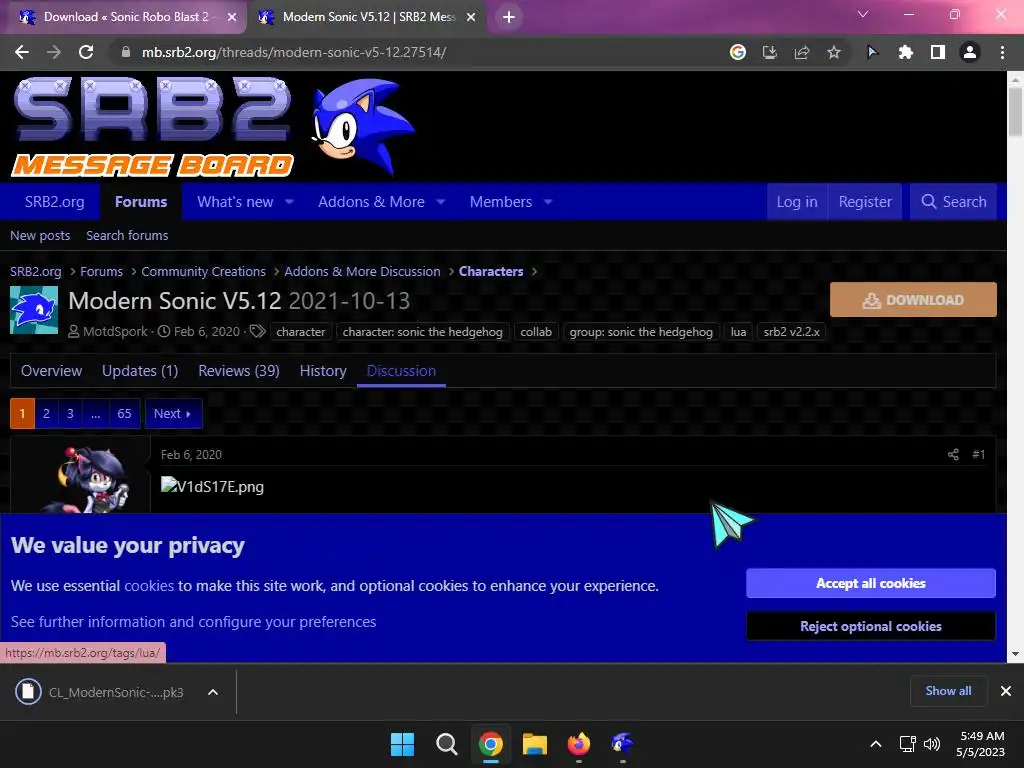Viewport: 1024px width, 768px height.
Task: Open the Search forums link
Action: coord(127,236)
